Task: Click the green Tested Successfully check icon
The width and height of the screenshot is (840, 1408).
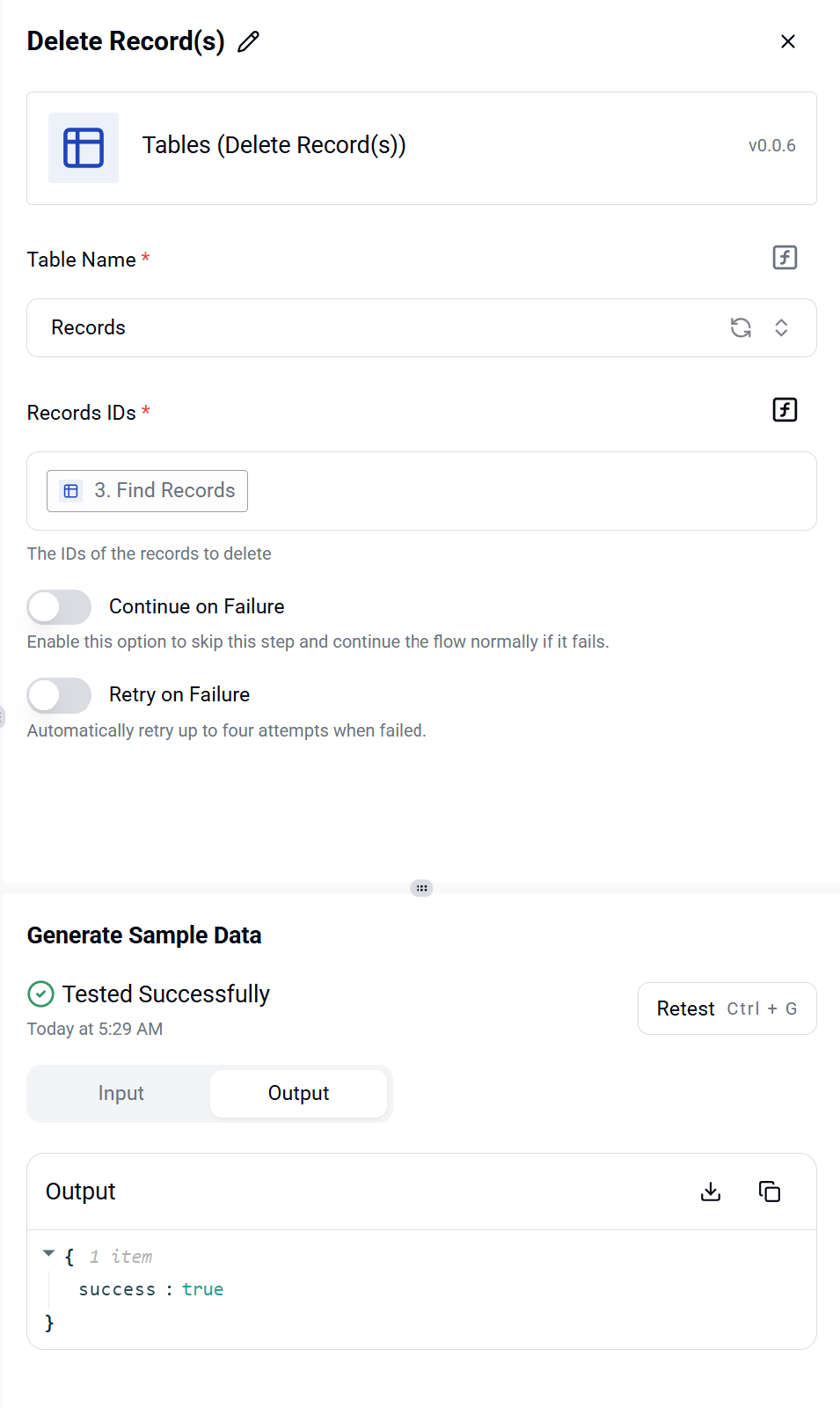Action: click(41, 994)
